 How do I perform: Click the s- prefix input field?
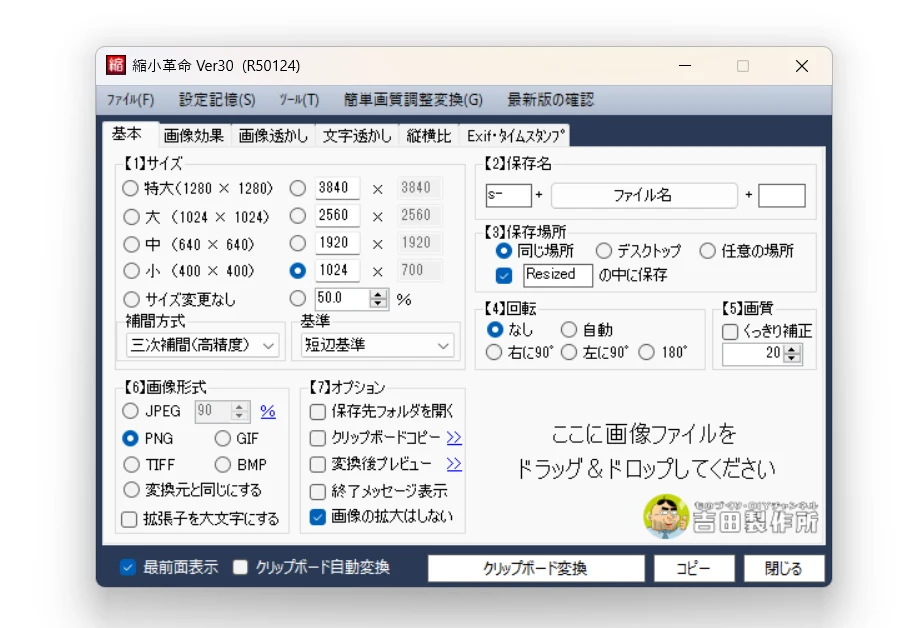coord(508,195)
